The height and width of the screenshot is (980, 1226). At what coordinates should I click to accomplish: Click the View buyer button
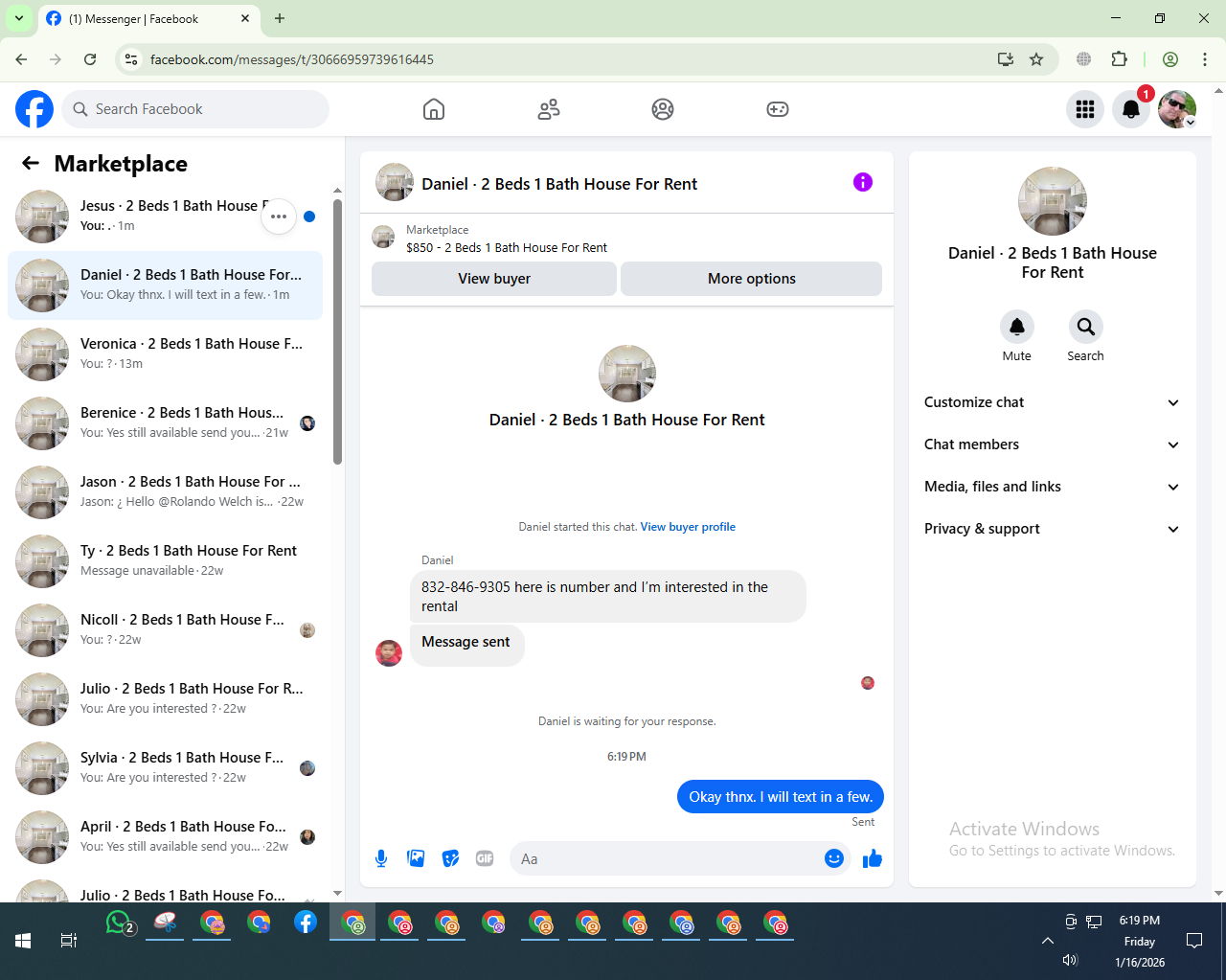tap(494, 279)
